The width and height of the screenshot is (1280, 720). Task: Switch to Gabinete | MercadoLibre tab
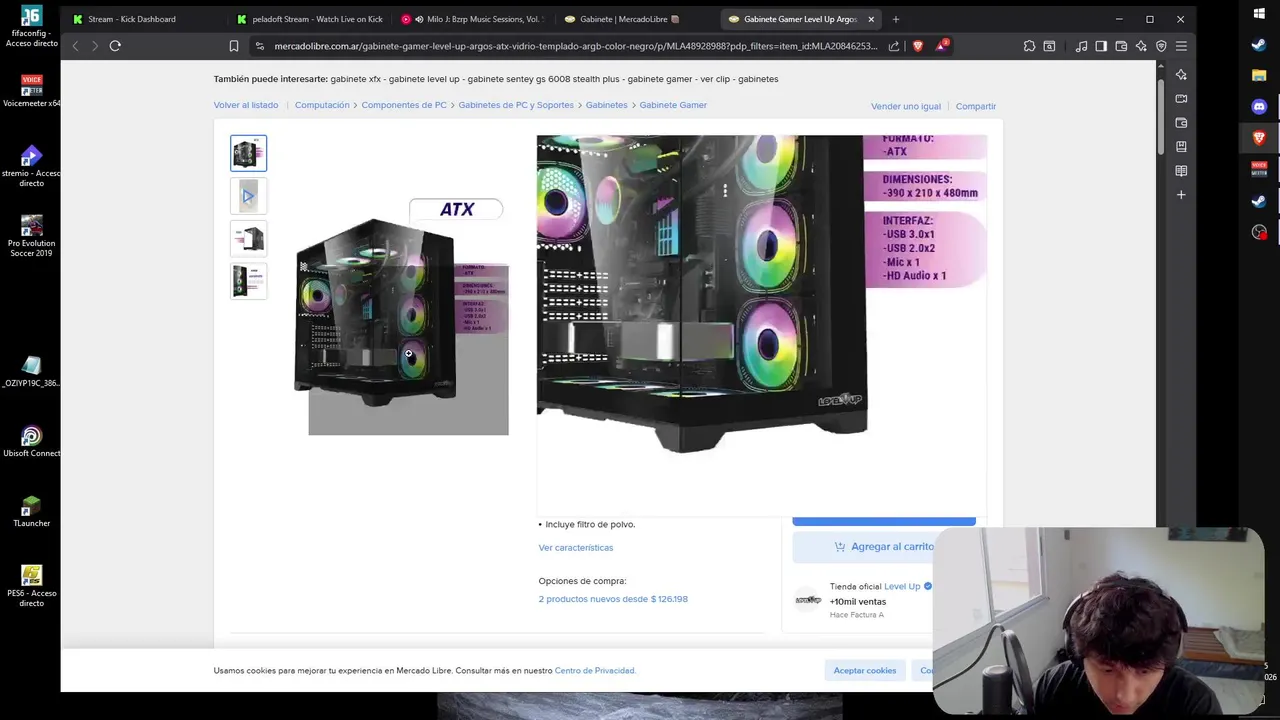tap(637, 19)
